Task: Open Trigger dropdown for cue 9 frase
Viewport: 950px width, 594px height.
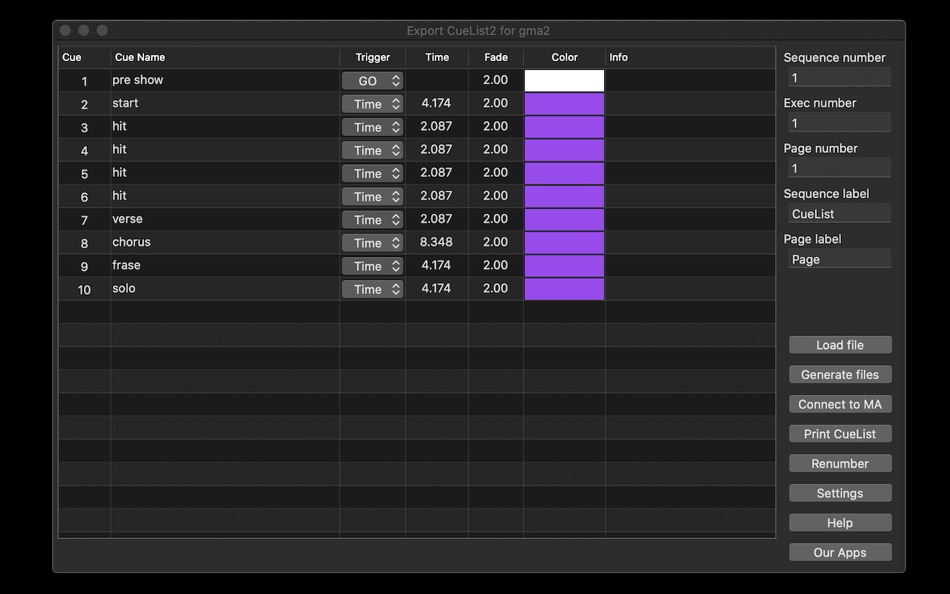Action: [x=372, y=265]
